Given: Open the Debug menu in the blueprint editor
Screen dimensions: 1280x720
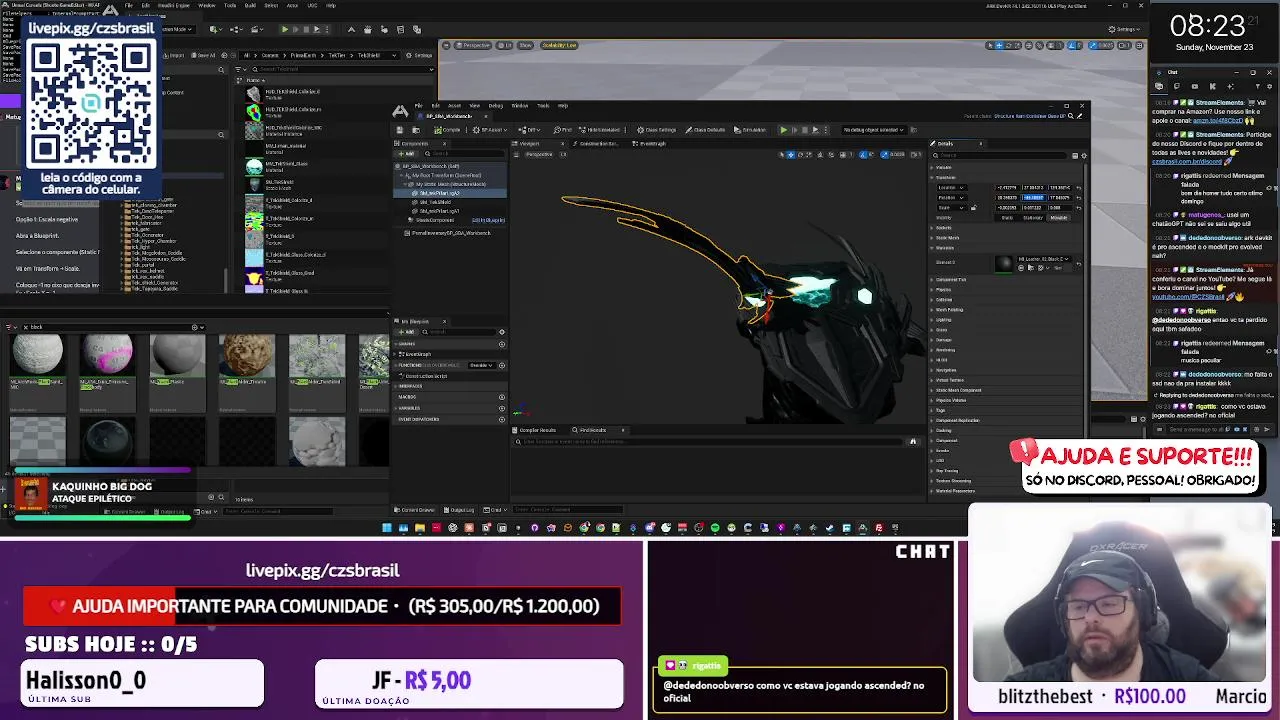Looking at the screenshot, I should 496,105.
